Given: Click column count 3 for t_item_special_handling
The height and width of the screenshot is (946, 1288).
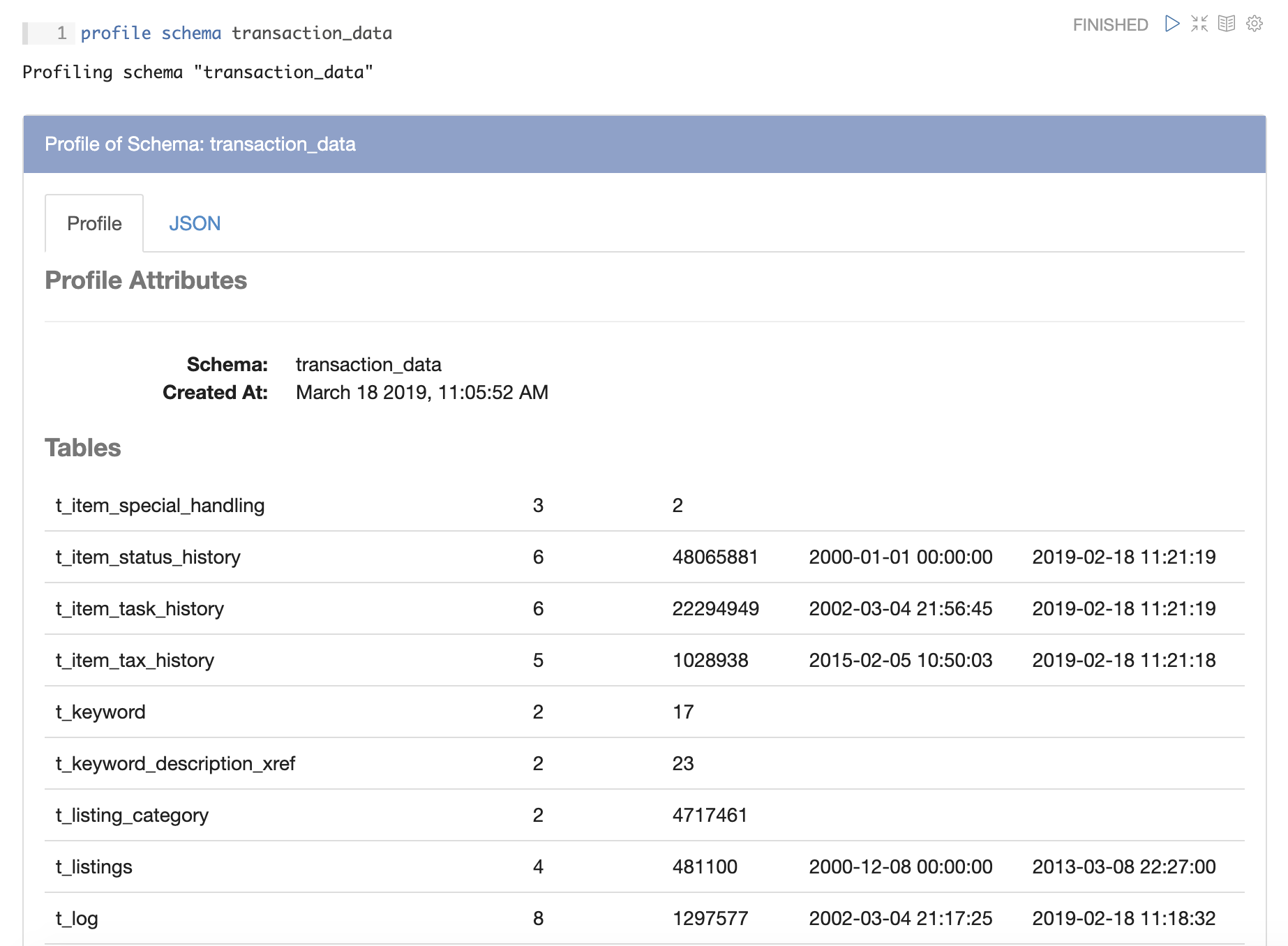Looking at the screenshot, I should point(538,505).
